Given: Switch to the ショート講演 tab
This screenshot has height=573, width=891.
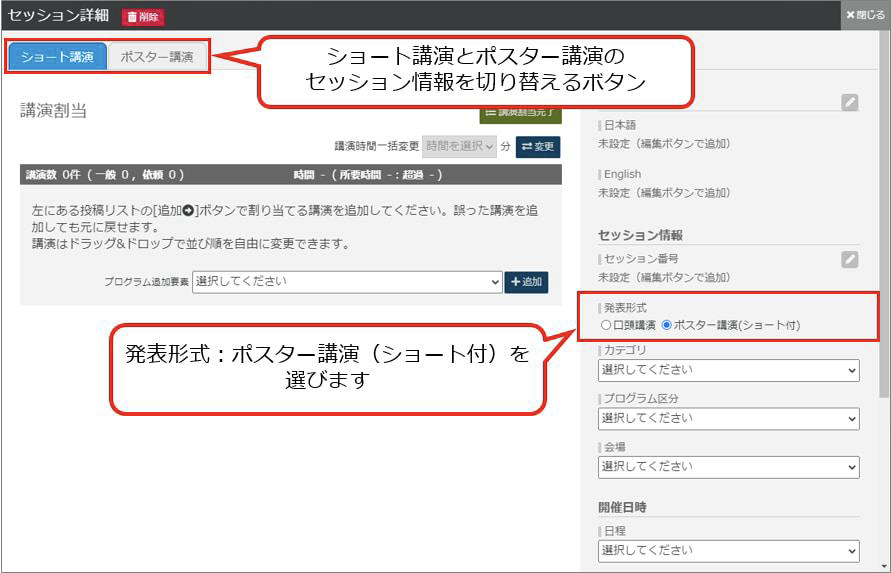Looking at the screenshot, I should 57,57.
